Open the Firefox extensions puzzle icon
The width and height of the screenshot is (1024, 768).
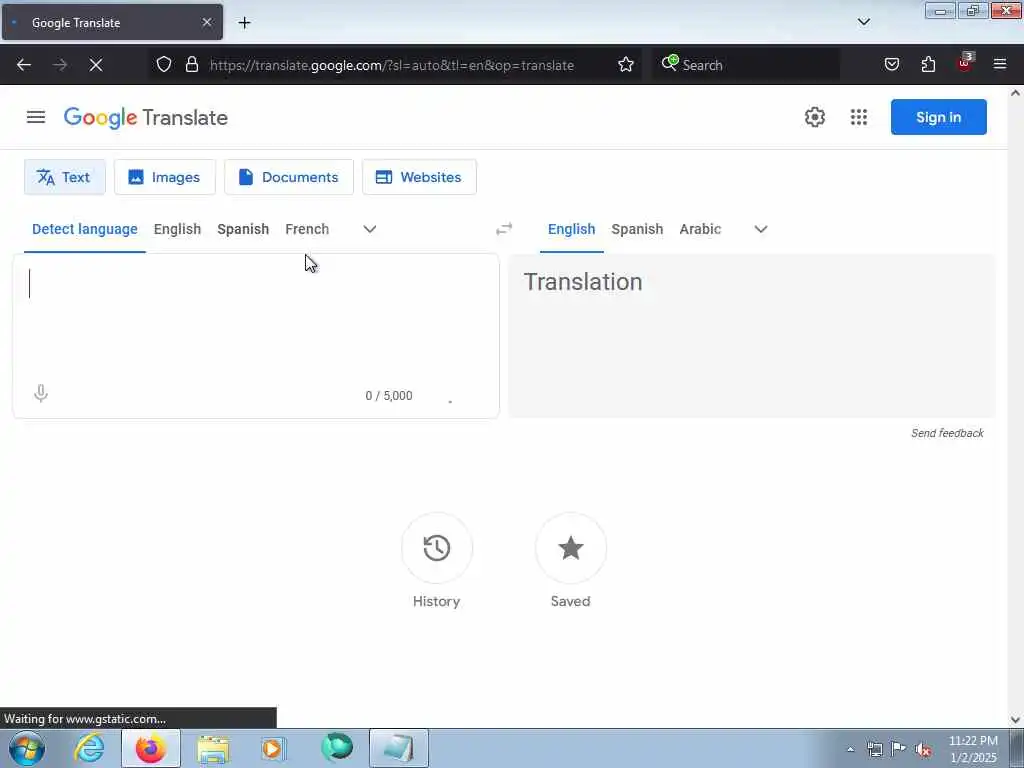[x=928, y=65]
